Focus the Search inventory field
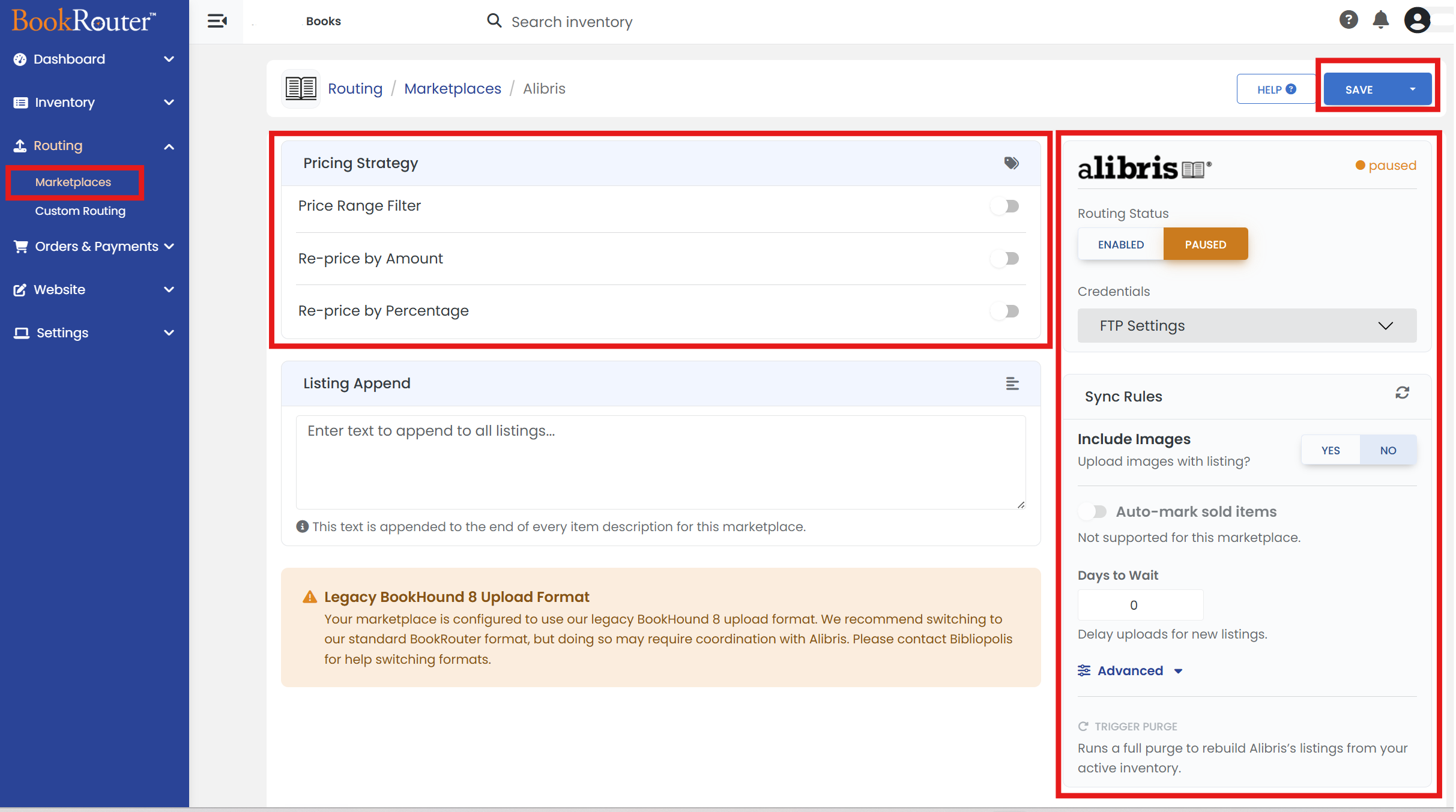1456x812 pixels. point(572,22)
